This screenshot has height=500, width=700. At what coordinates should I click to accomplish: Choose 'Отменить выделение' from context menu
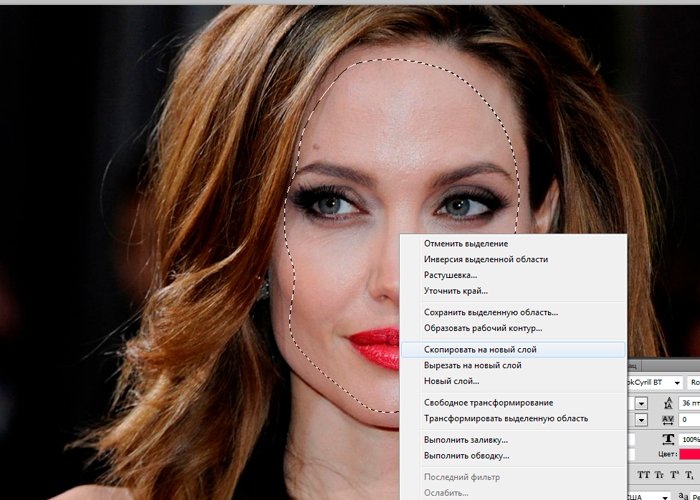point(513,244)
